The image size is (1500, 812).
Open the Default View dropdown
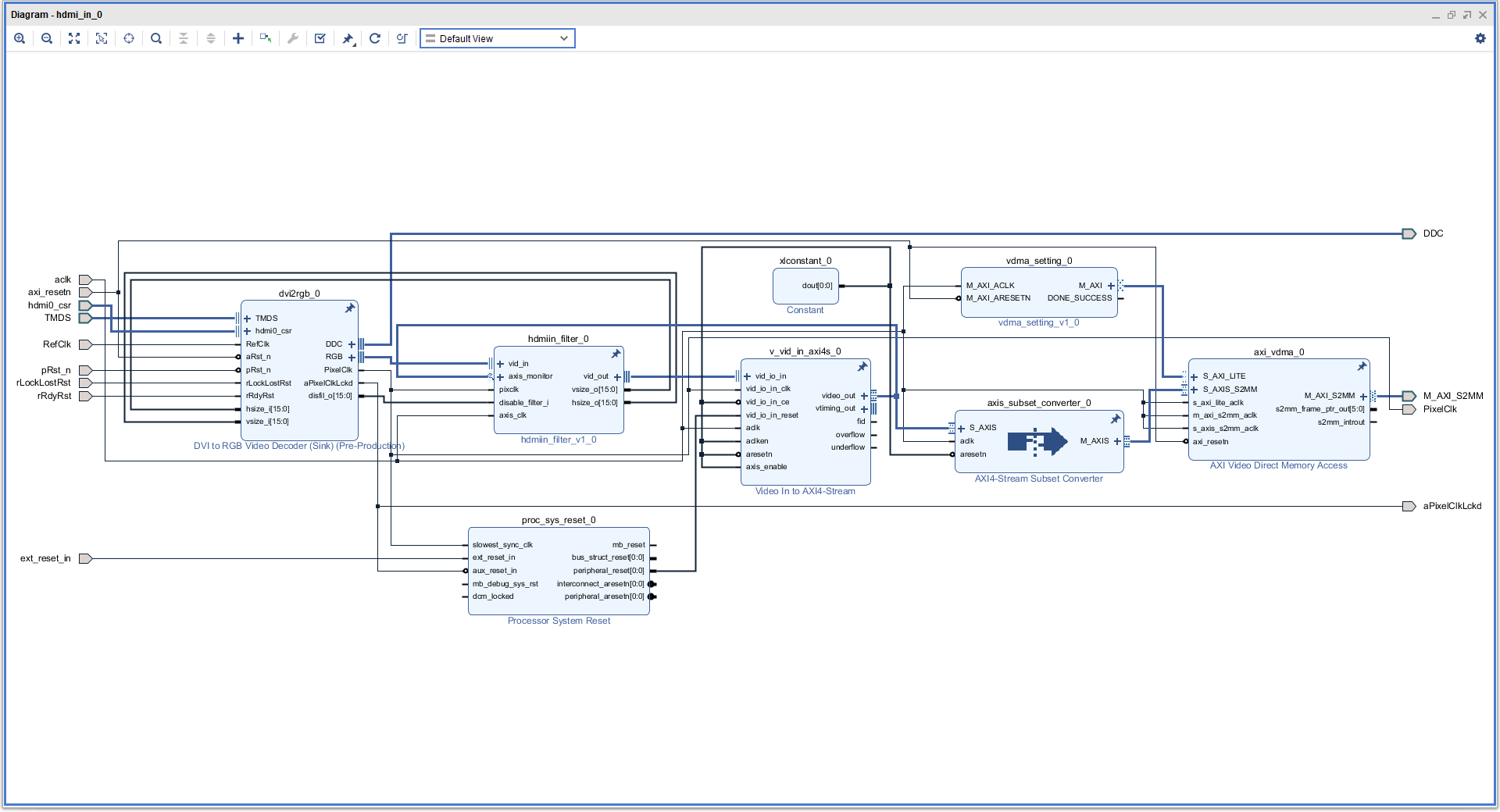point(497,38)
